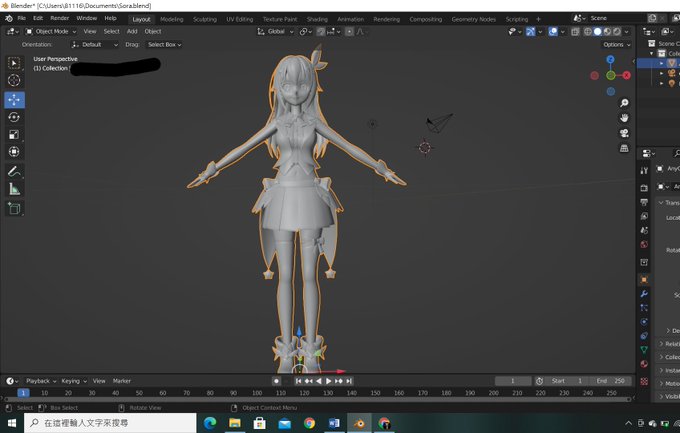This screenshot has height=433, width=680.
Task: Select the Add Cube tool
Action: pos(14,208)
